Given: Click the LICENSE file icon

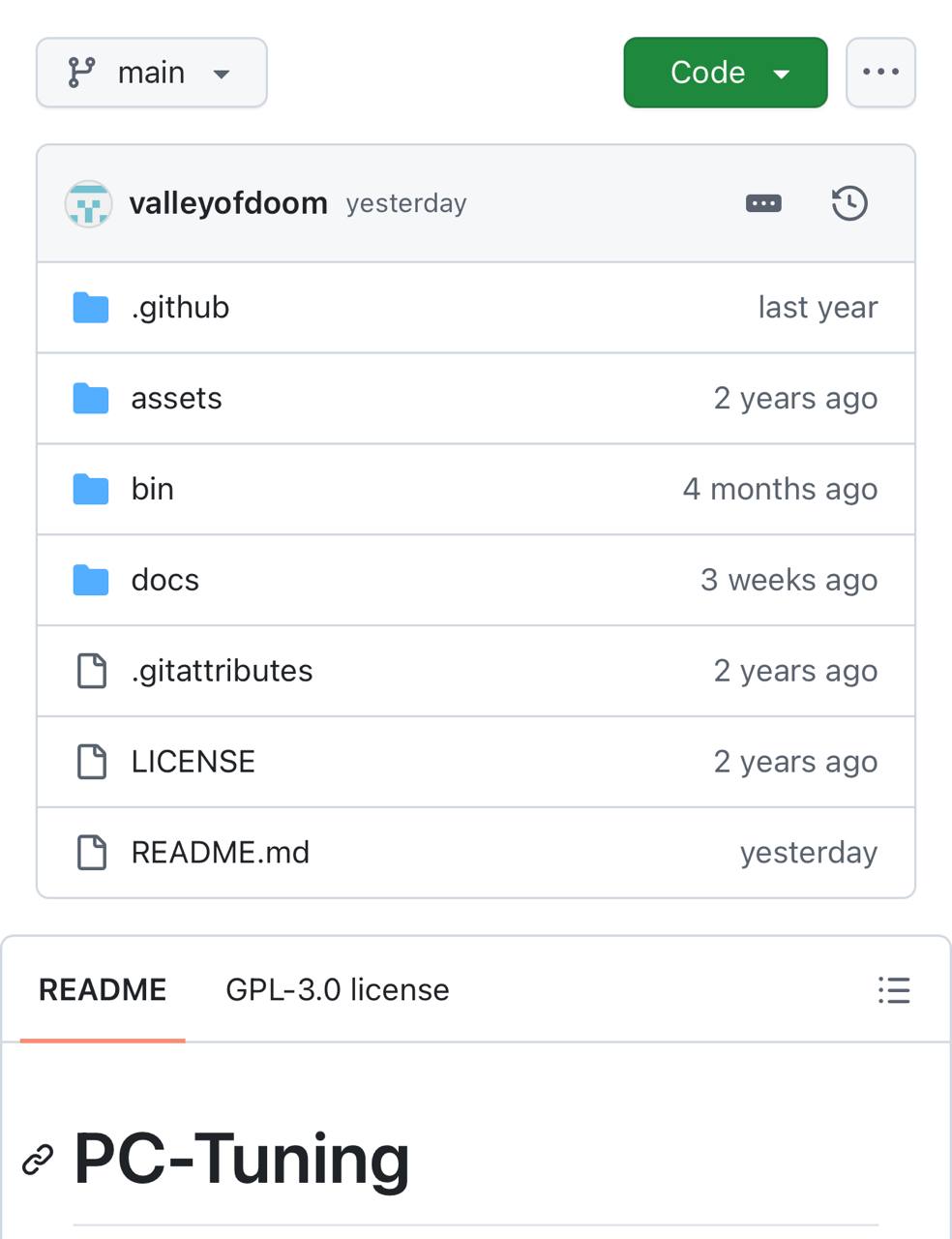Looking at the screenshot, I should 91,762.
